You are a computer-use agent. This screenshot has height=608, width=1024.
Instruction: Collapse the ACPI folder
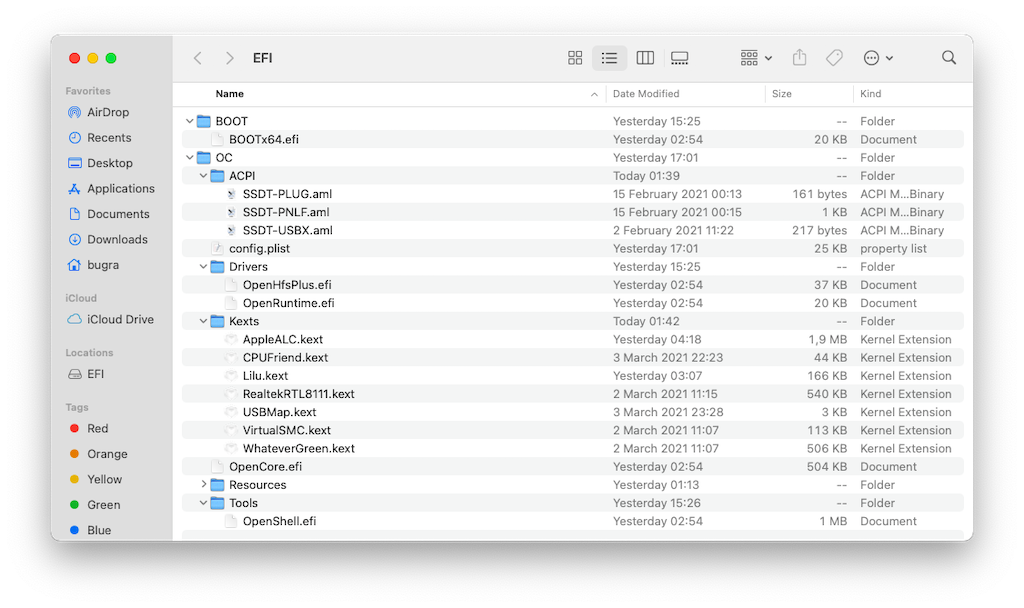[203, 176]
